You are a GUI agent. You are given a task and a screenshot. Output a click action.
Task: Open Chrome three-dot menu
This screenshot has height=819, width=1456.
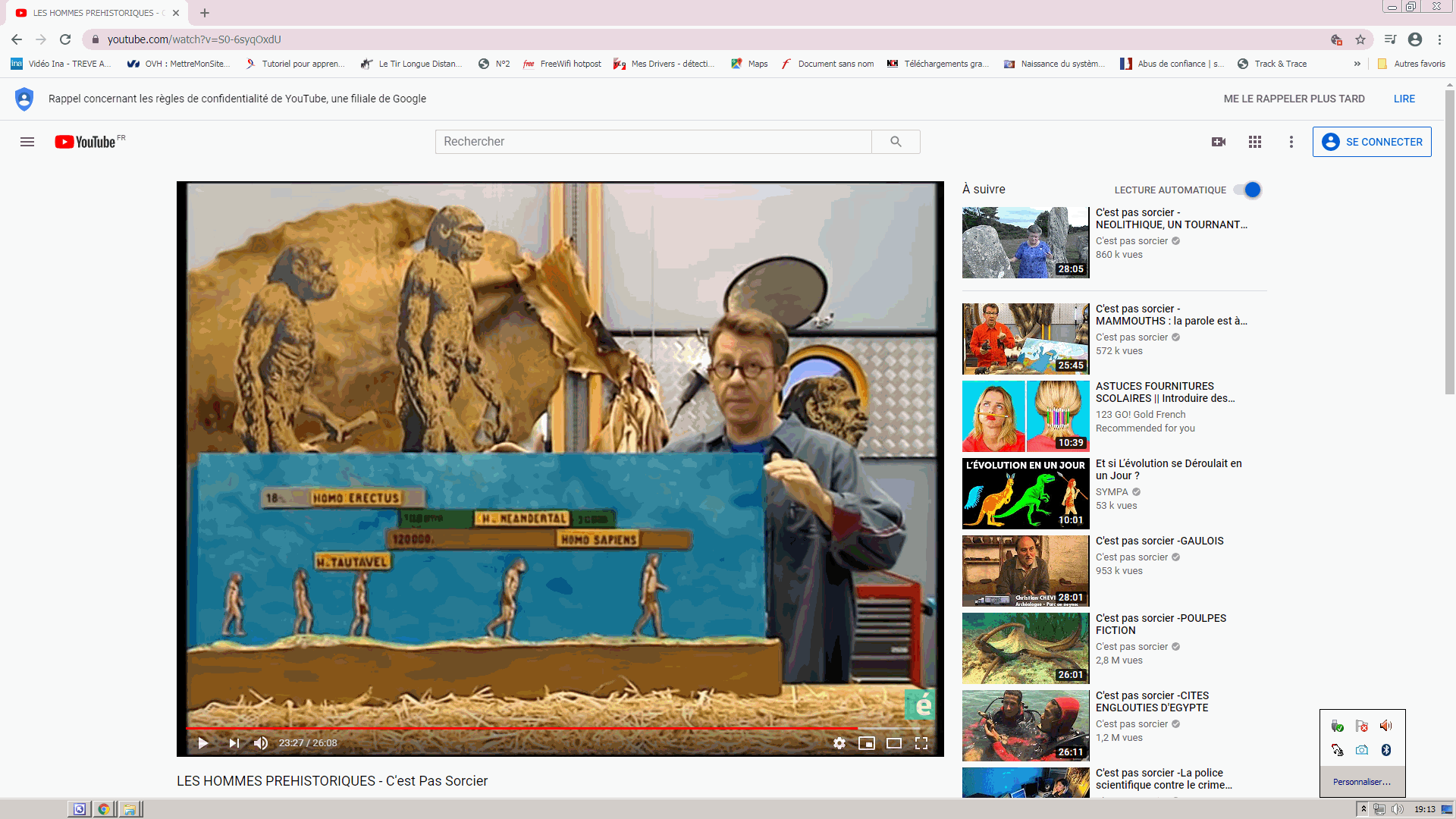(1439, 39)
